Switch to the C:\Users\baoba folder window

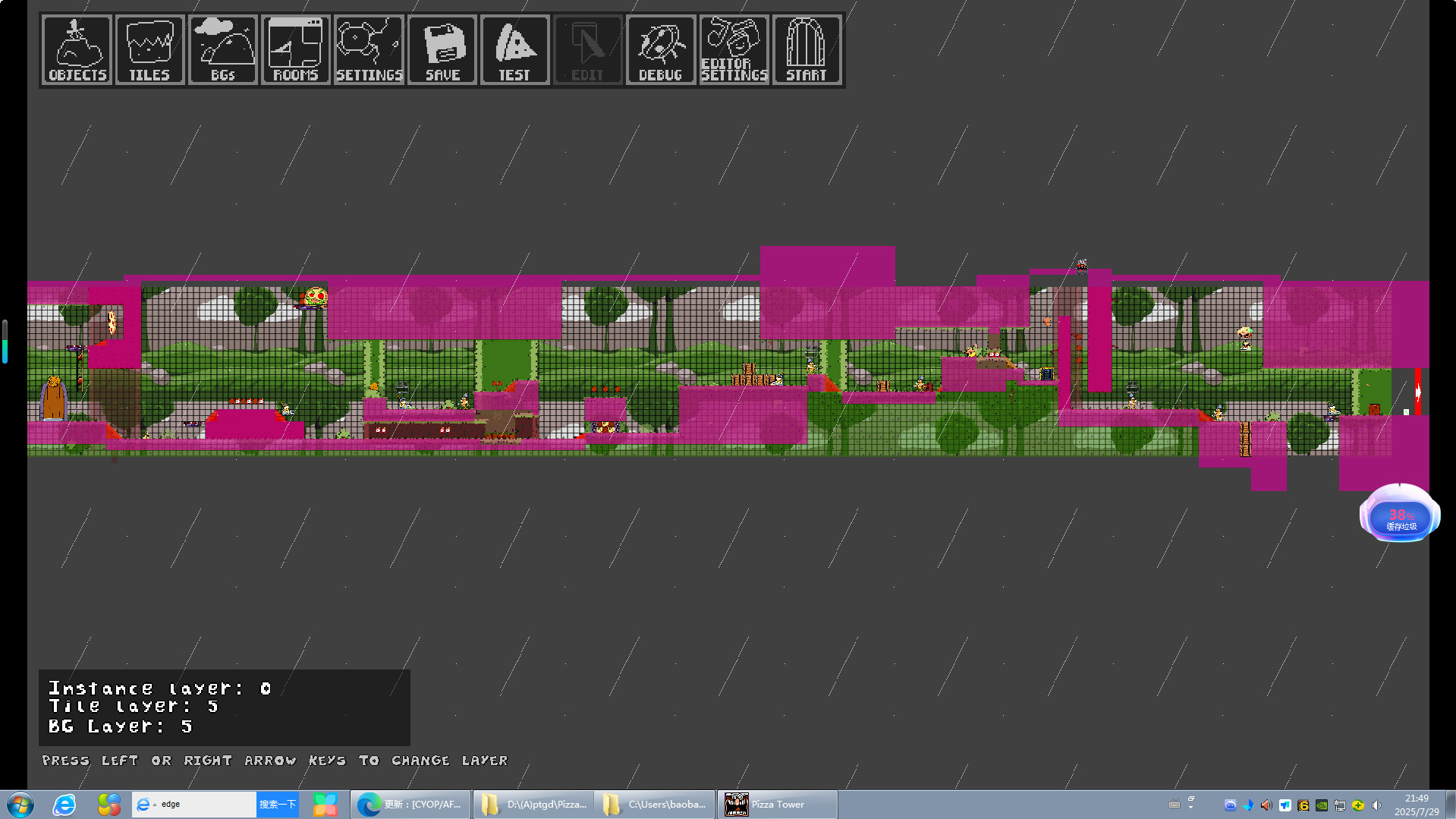coord(656,805)
